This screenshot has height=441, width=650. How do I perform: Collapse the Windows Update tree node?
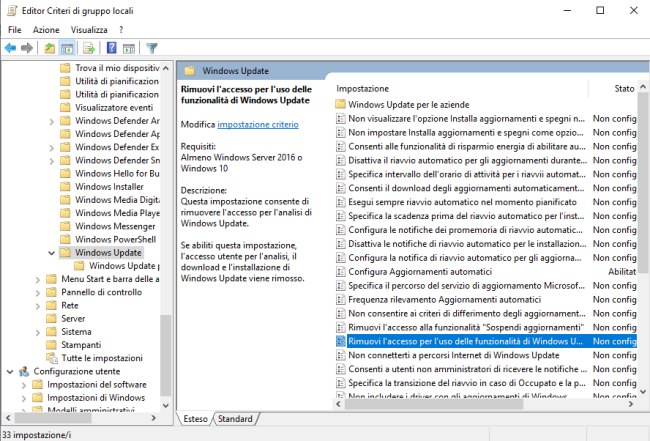[51, 252]
